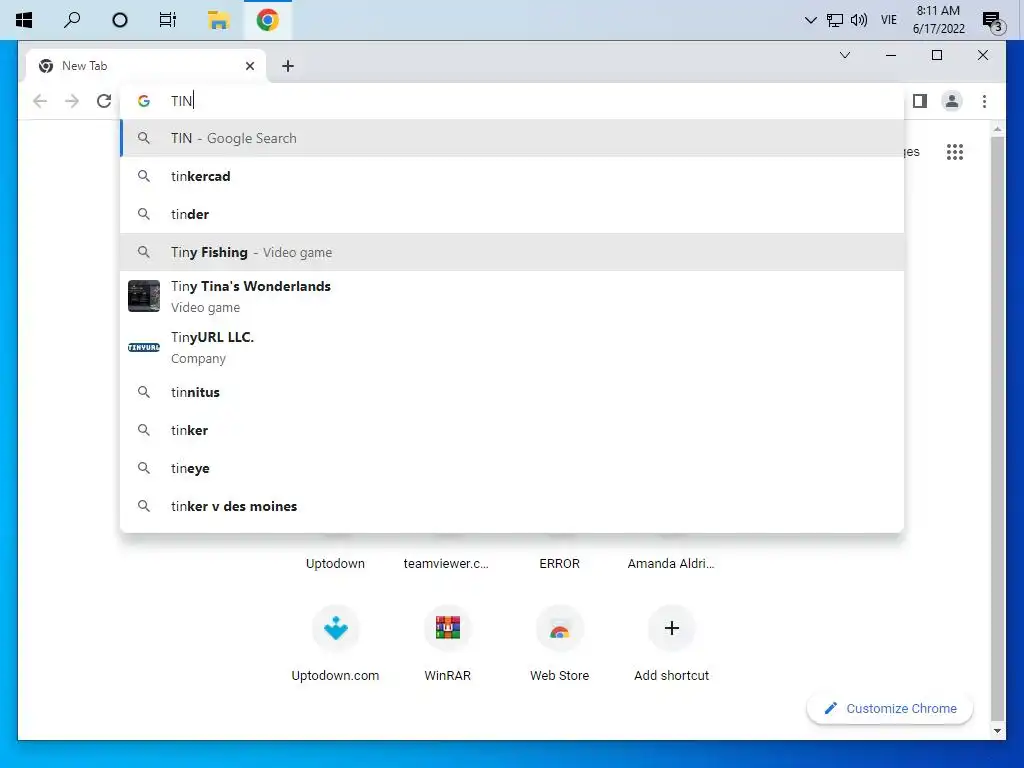Click the Customize Chrome button
1024x768 pixels.
[890, 709]
